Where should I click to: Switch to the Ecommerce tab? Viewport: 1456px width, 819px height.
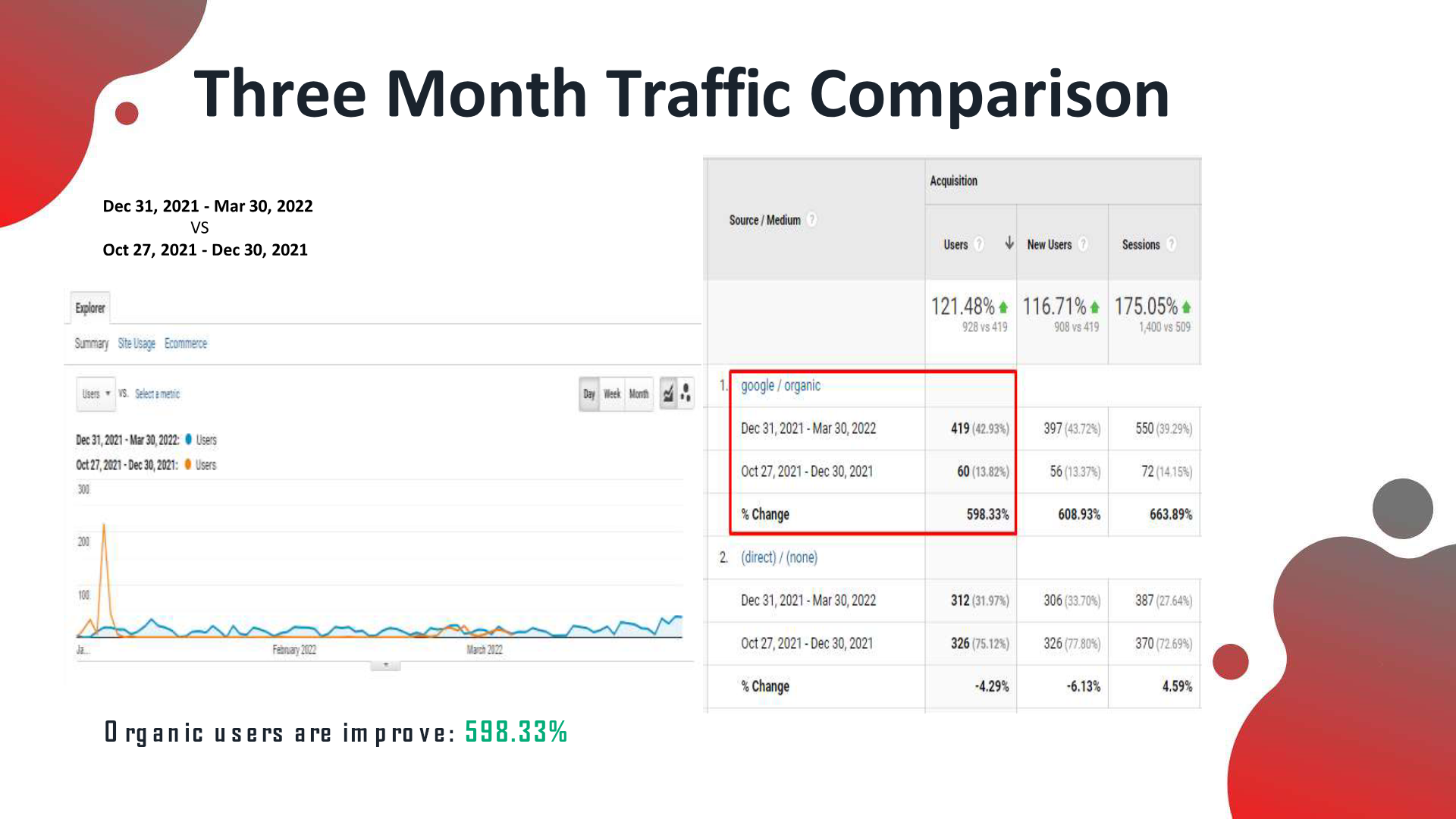(x=186, y=344)
